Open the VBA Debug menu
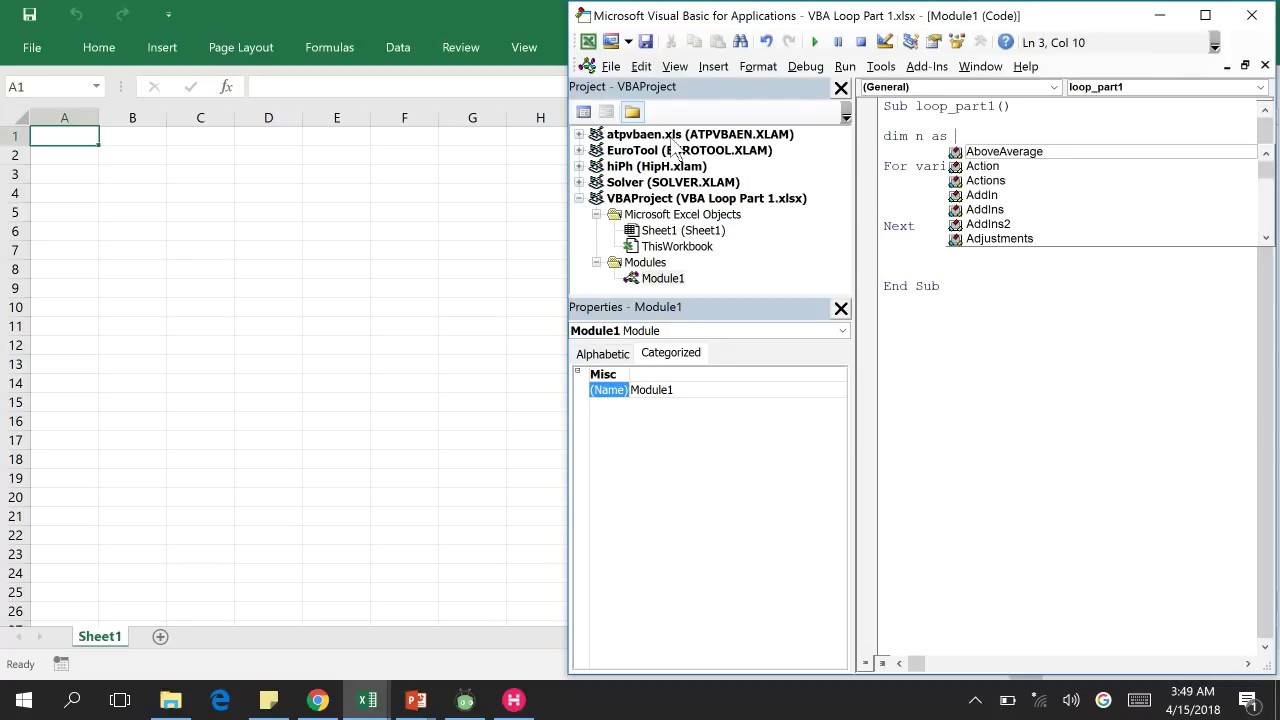Image resolution: width=1280 pixels, height=720 pixels. (805, 66)
